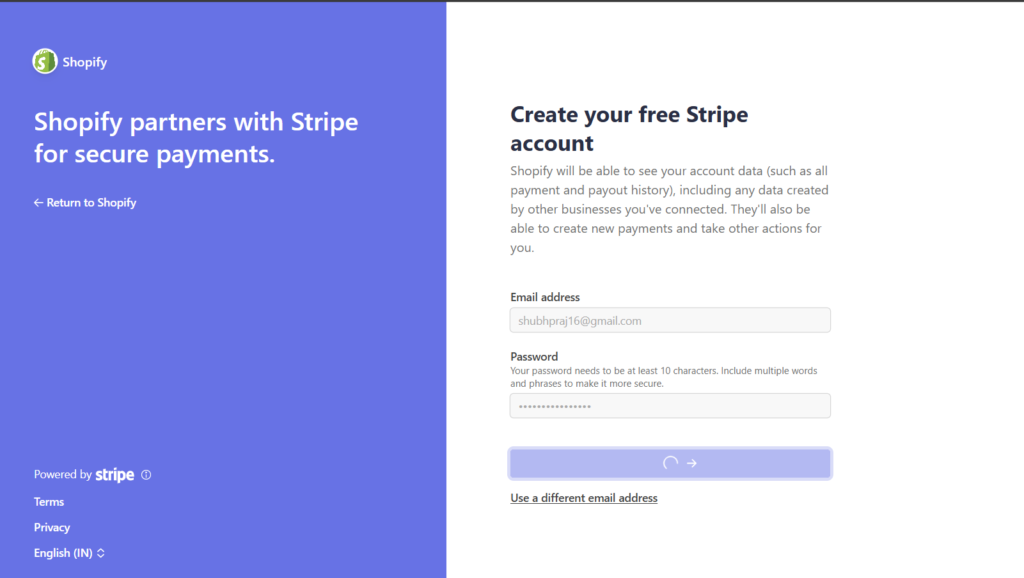The height and width of the screenshot is (578, 1024).
Task: Open the Privacy link
Action: pos(52,528)
